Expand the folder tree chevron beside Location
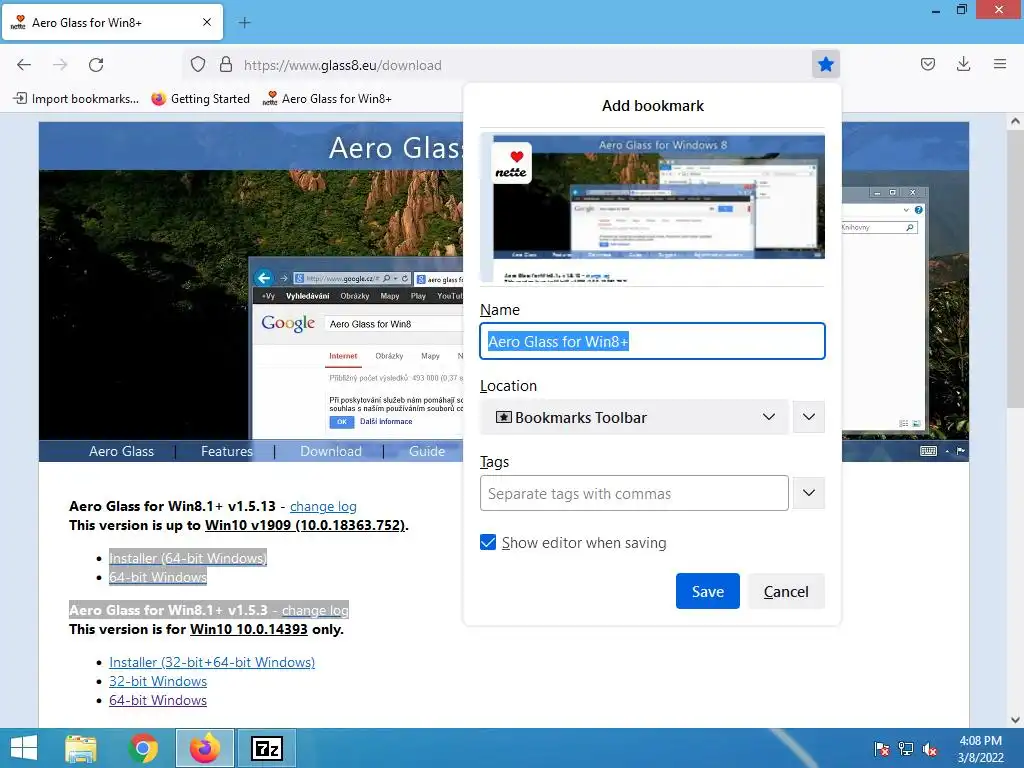1024x768 pixels. (x=808, y=417)
